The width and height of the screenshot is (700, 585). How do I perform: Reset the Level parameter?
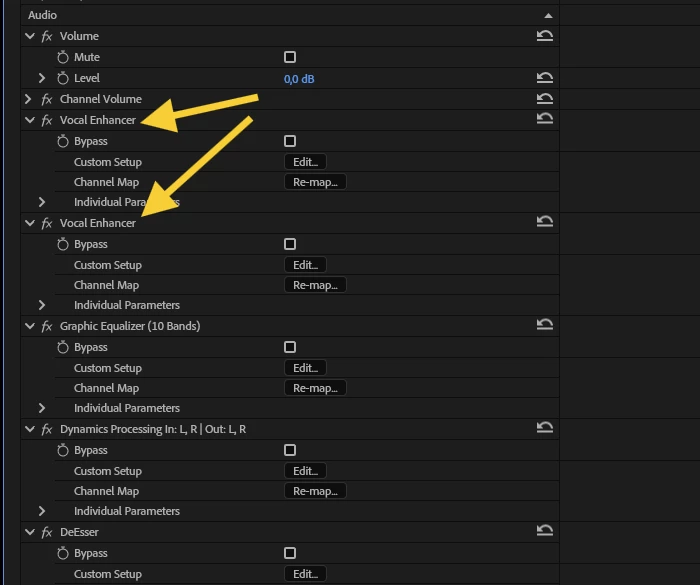[x=545, y=78]
